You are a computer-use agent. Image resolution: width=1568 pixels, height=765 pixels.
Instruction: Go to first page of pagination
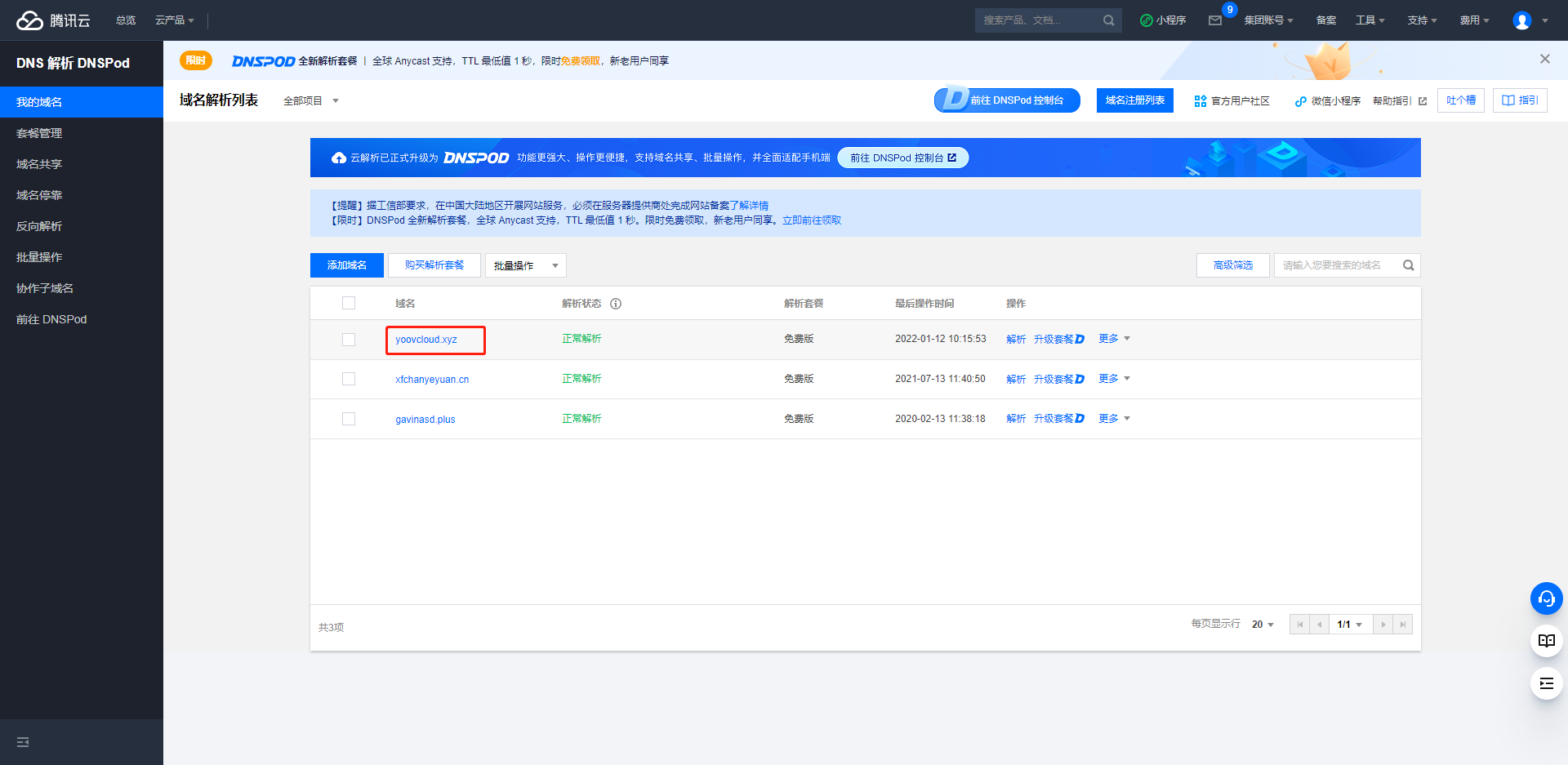(1299, 625)
